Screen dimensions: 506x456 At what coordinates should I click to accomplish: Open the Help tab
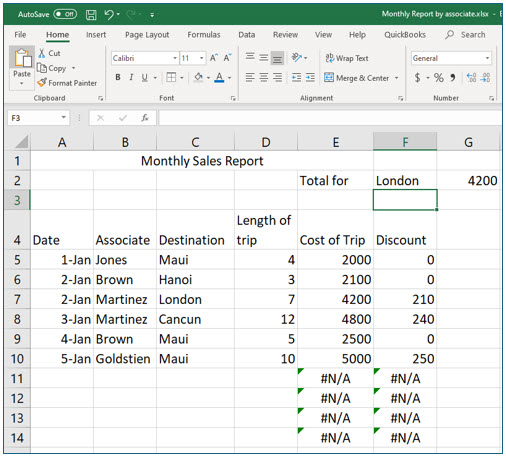click(x=357, y=35)
